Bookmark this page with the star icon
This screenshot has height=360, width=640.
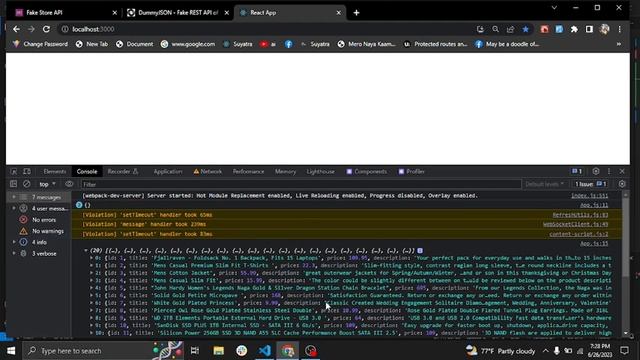(x=525, y=29)
